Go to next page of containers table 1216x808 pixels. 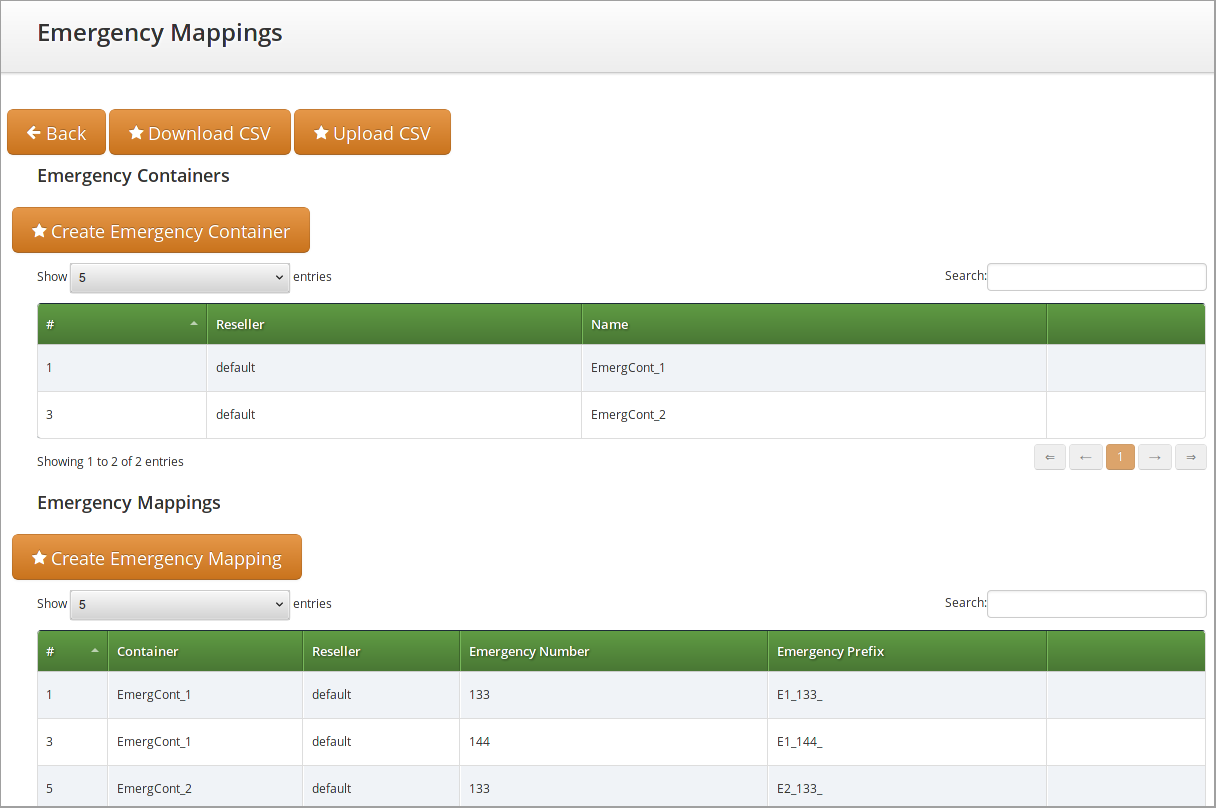tap(1154, 457)
